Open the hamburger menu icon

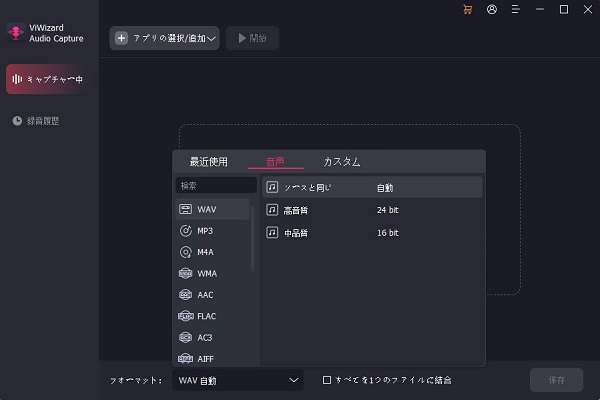515,10
